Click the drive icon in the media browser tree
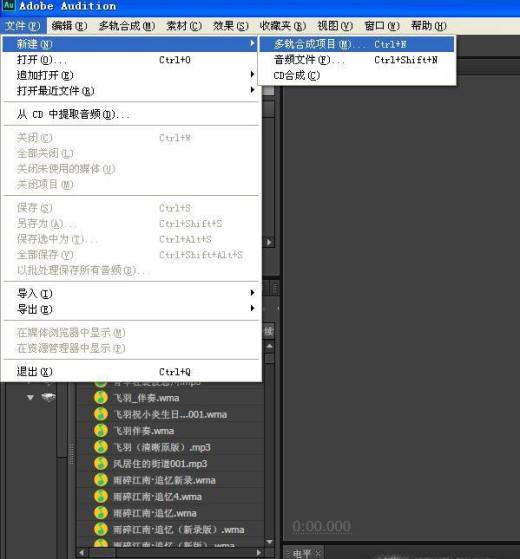The height and width of the screenshot is (559, 520). [48, 397]
